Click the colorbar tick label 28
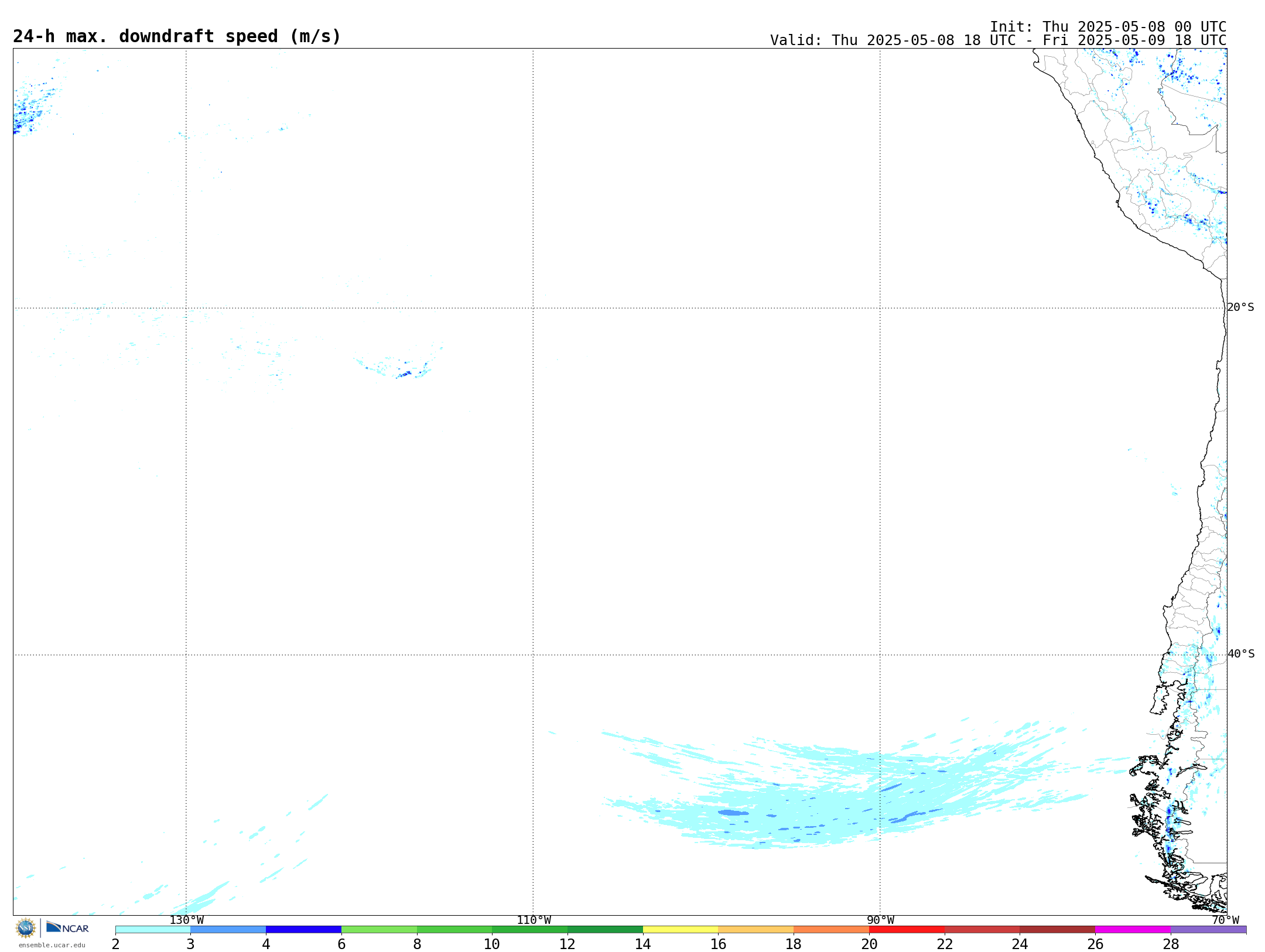Image resolution: width=1265 pixels, height=952 pixels. click(x=1171, y=944)
